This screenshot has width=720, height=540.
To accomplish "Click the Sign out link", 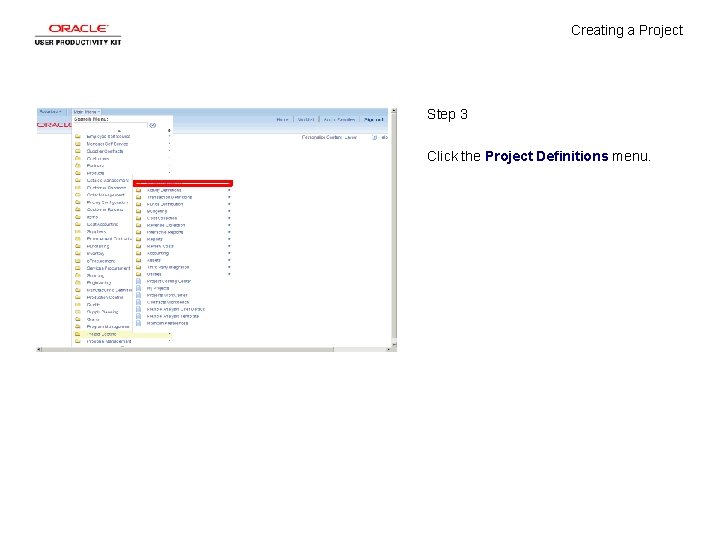I will (x=373, y=119).
